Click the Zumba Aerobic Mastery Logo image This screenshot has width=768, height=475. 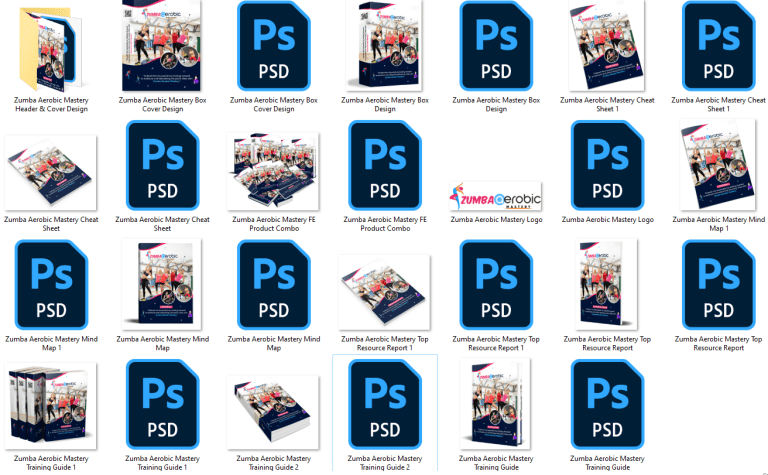tap(496, 194)
